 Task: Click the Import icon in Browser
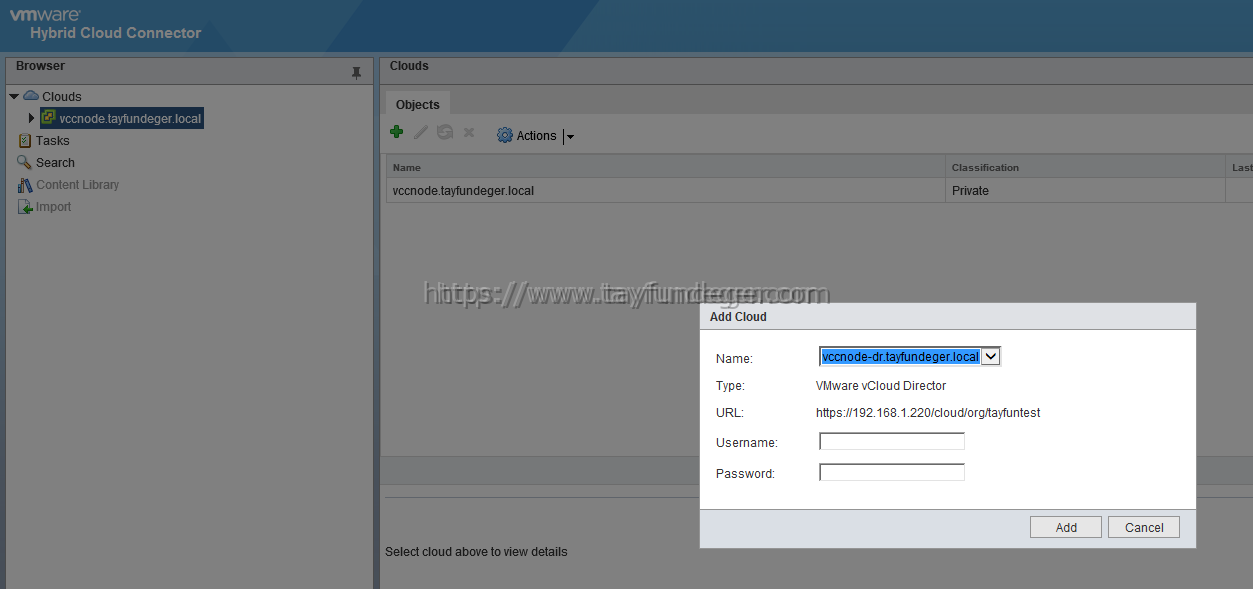coord(25,207)
